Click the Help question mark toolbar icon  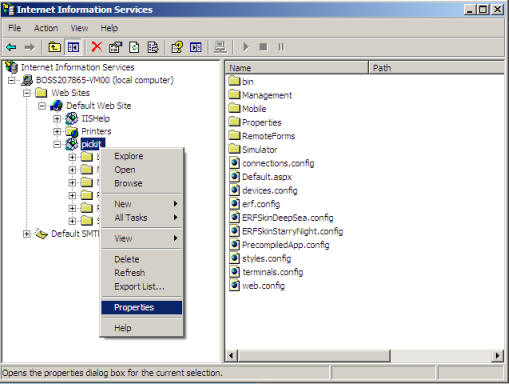coord(177,47)
